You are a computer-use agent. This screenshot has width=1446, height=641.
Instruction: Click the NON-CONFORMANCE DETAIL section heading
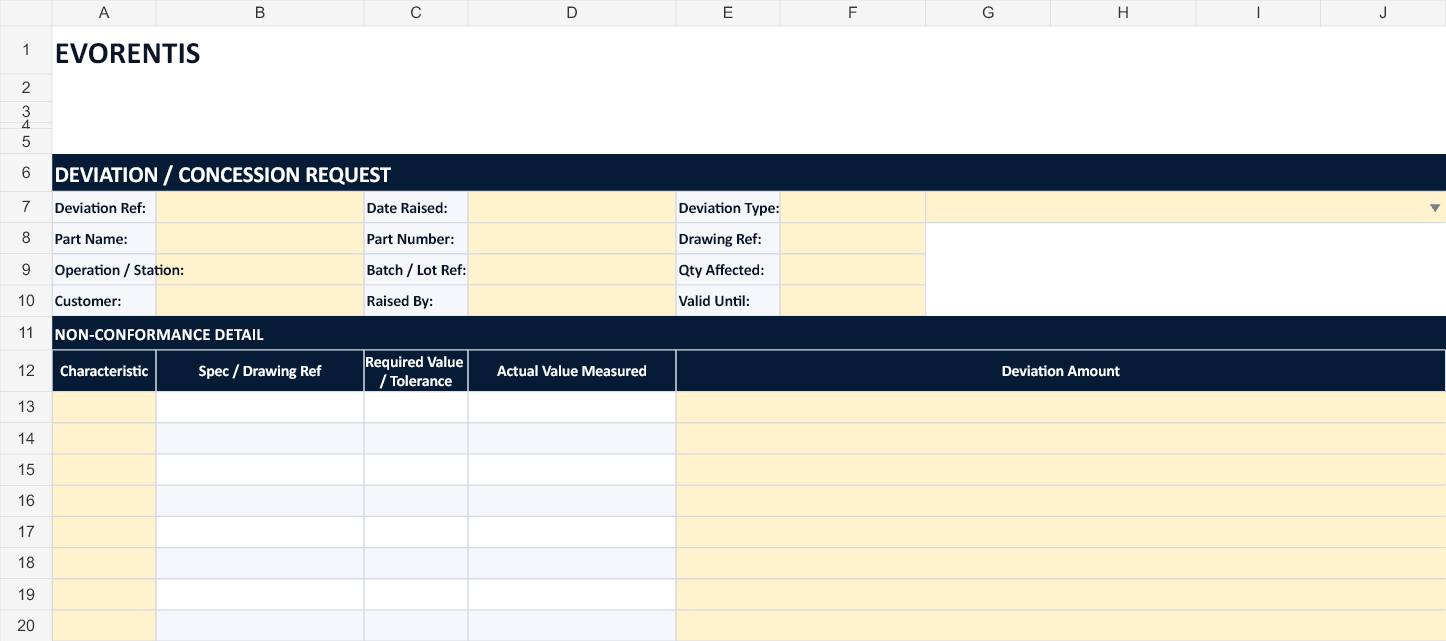coord(159,335)
